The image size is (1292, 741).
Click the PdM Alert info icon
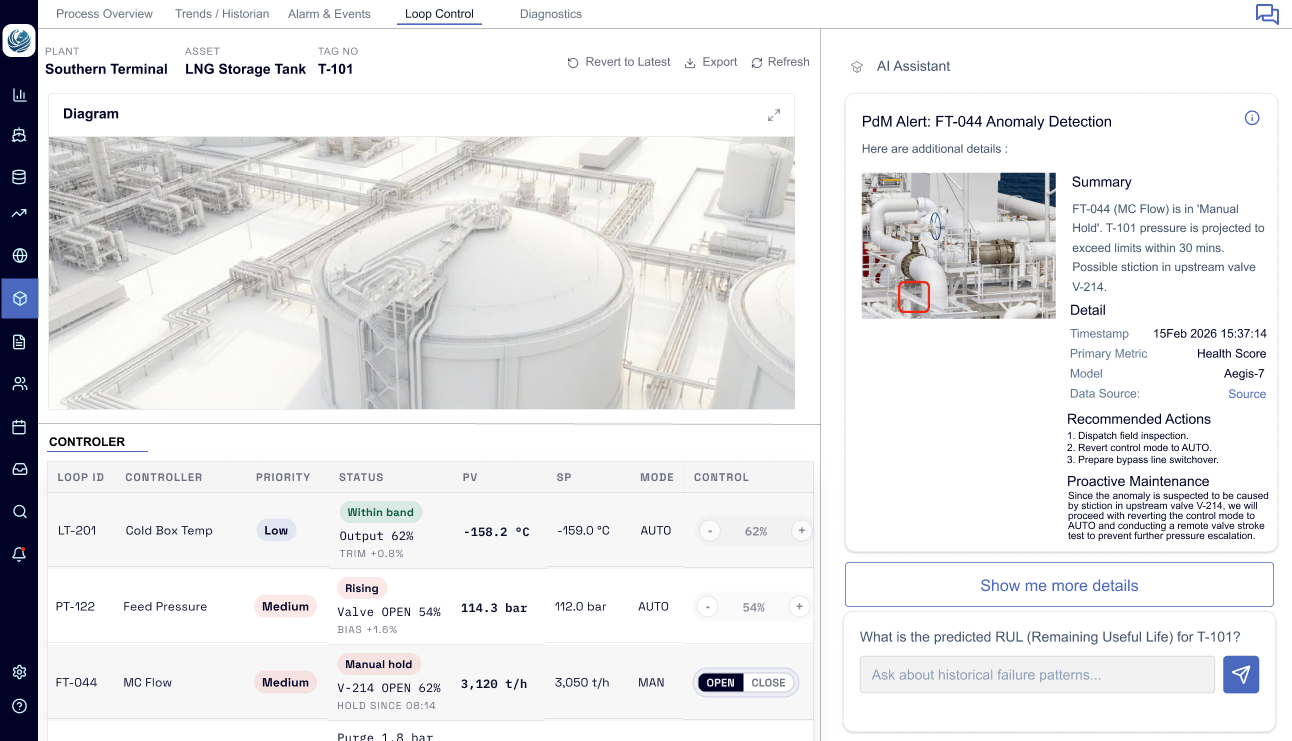tap(1251, 118)
